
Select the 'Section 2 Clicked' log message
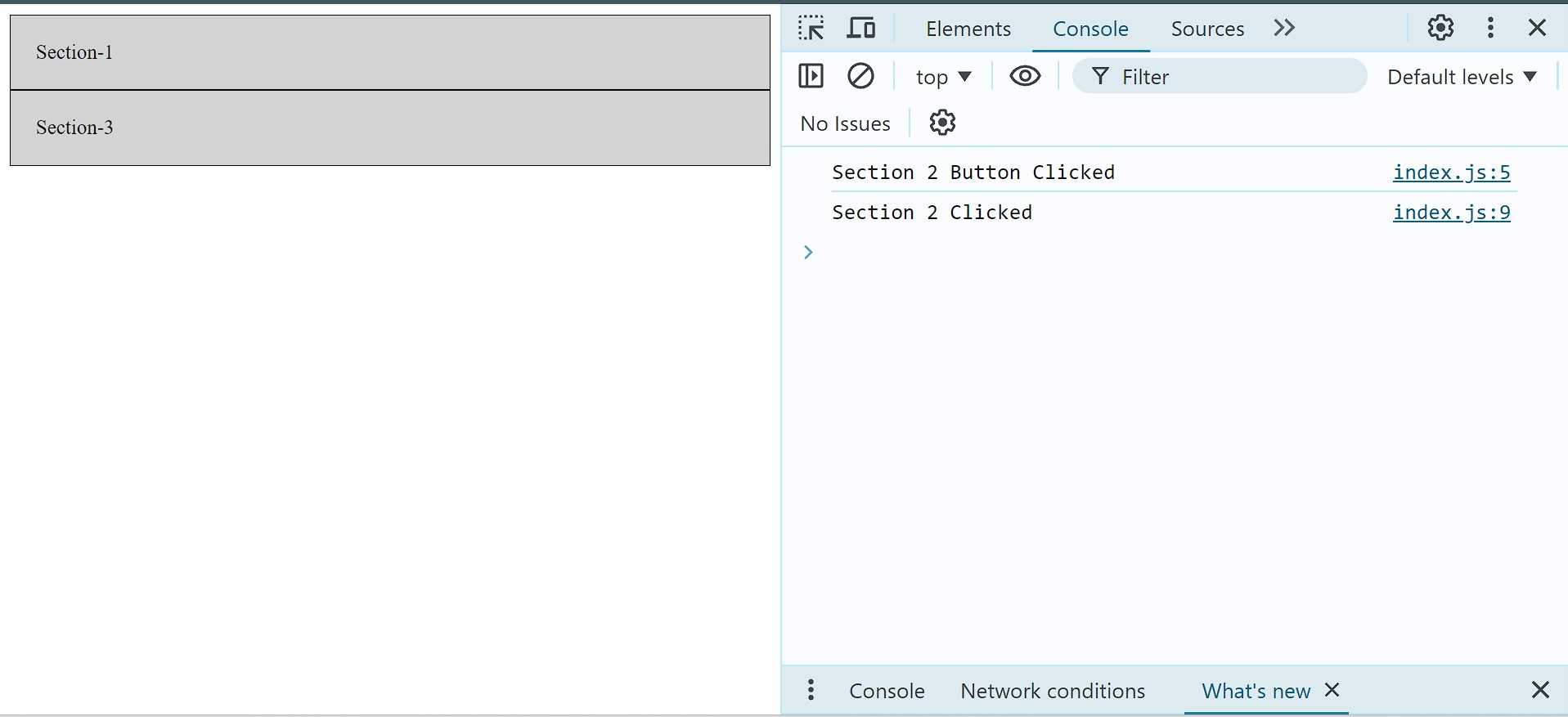coord(932,212)
